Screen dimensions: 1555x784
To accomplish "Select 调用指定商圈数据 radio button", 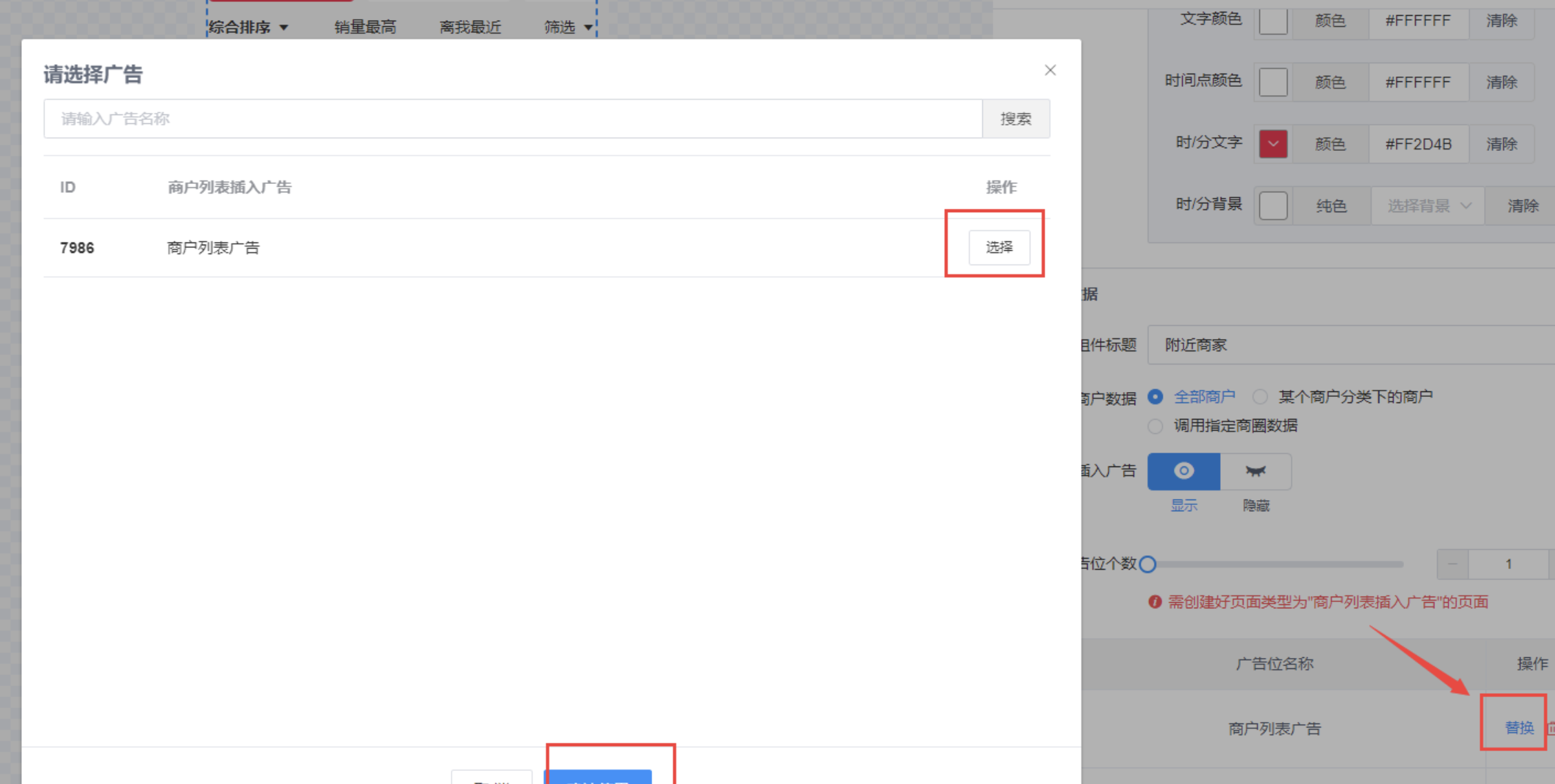I will click(x=1156, y=426).
